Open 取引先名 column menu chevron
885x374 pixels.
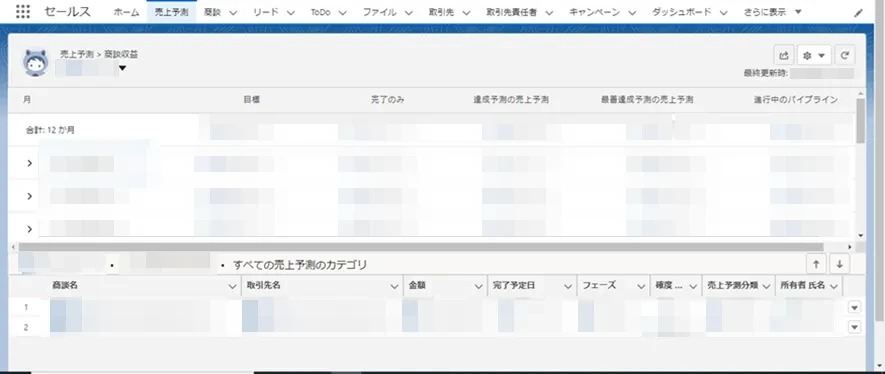tap(395, 287)
